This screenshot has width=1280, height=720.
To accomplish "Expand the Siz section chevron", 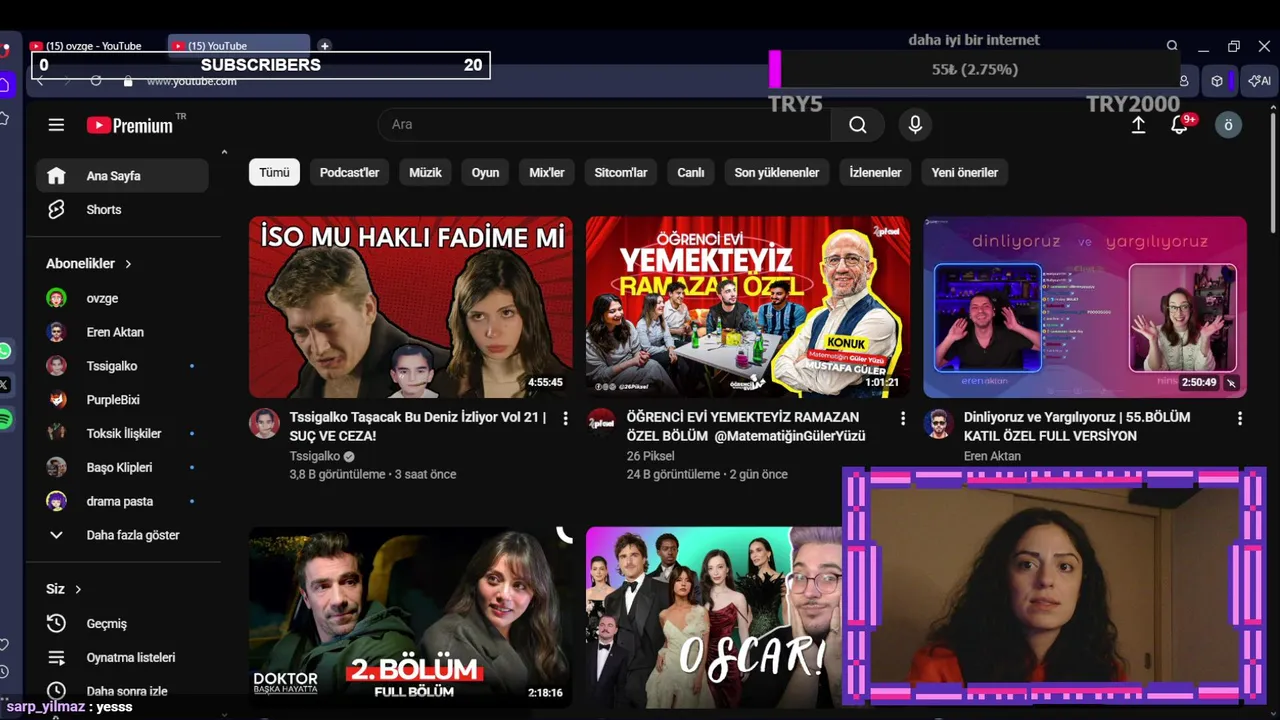I will click(78, 590).
